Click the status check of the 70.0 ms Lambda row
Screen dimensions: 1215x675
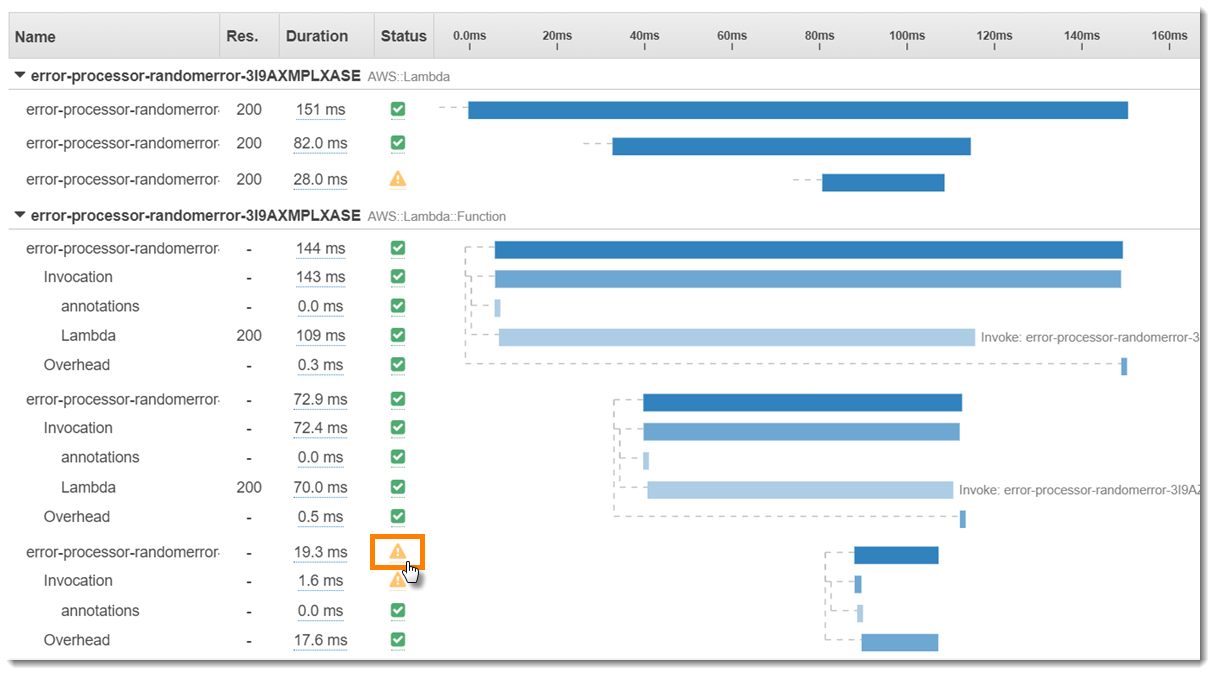point(398,487)
